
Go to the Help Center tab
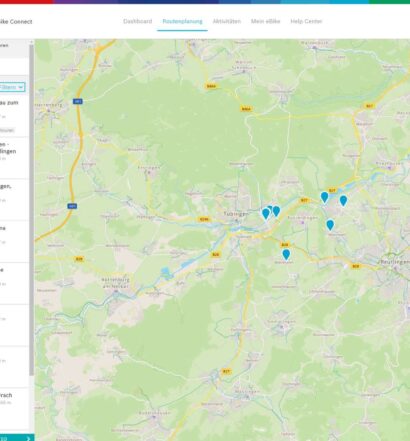point(306,21)
